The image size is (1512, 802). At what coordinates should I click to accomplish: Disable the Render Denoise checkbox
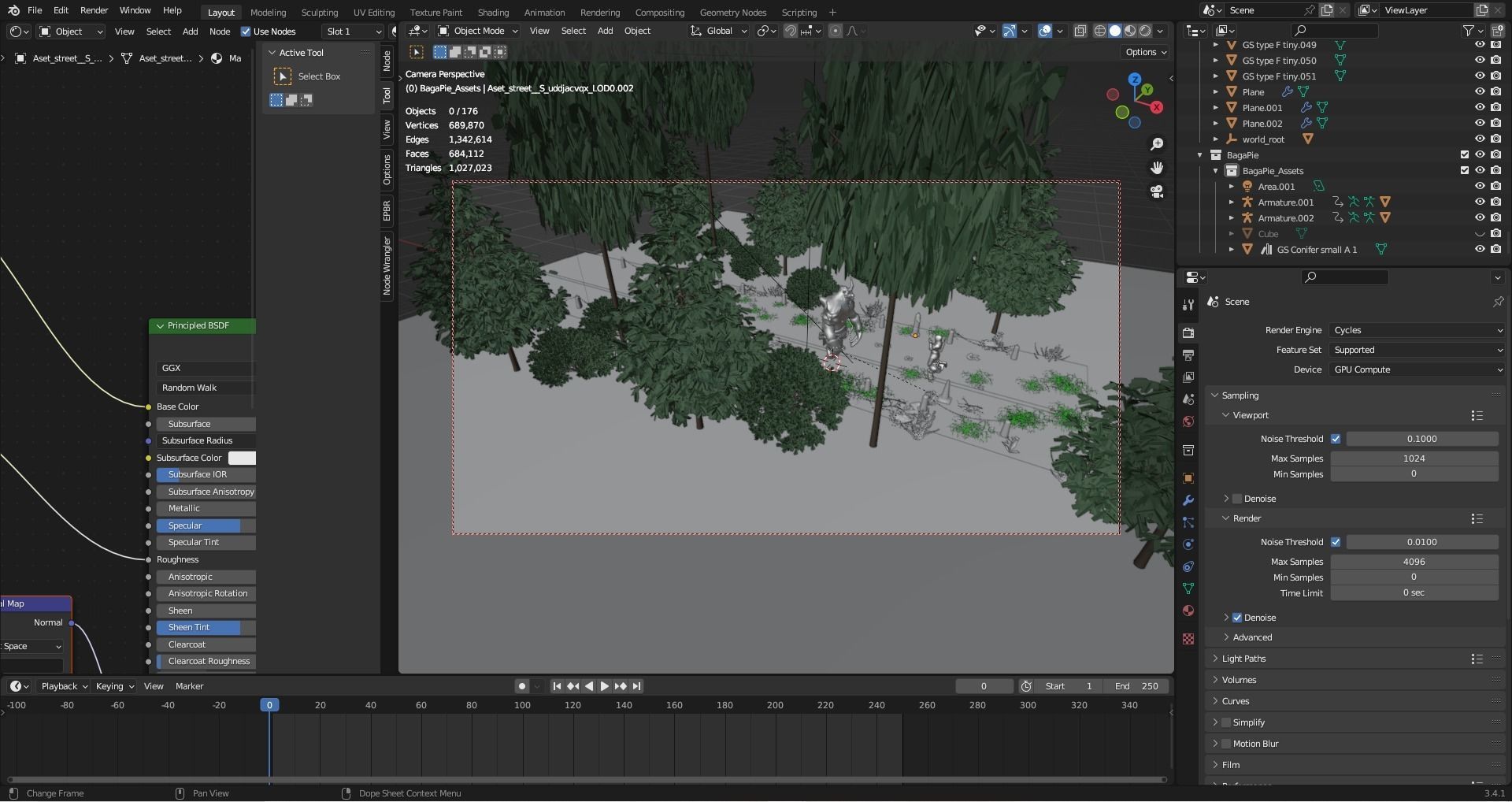pyautogui.click(x=1237, y=618)
